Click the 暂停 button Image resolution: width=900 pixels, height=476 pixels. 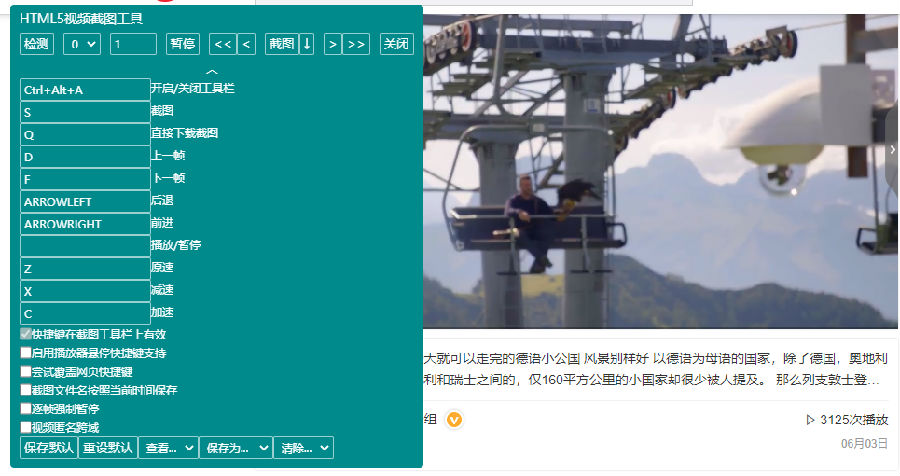point(183,44)
